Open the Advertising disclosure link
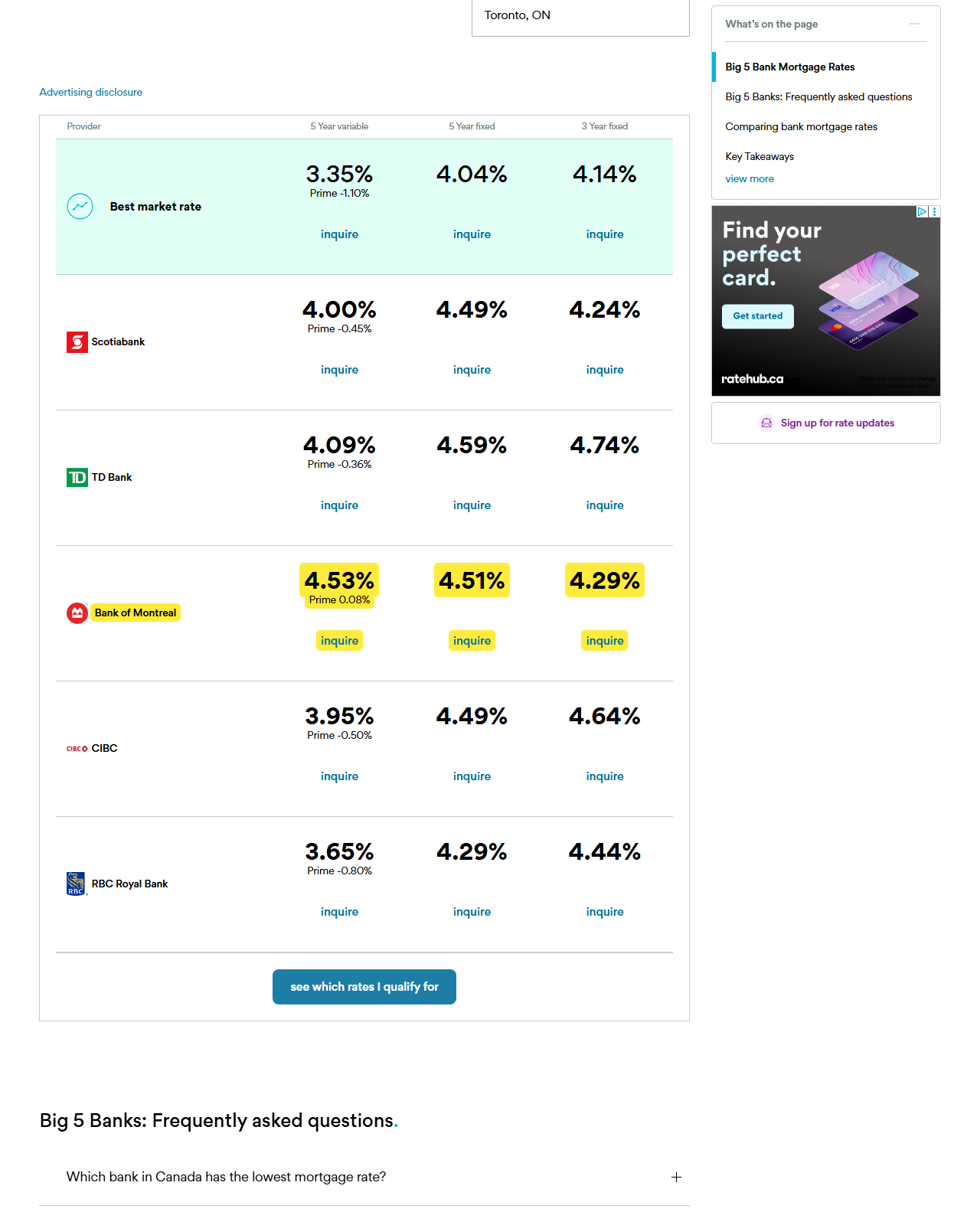980x1225 pixels. tap(91, 92)
